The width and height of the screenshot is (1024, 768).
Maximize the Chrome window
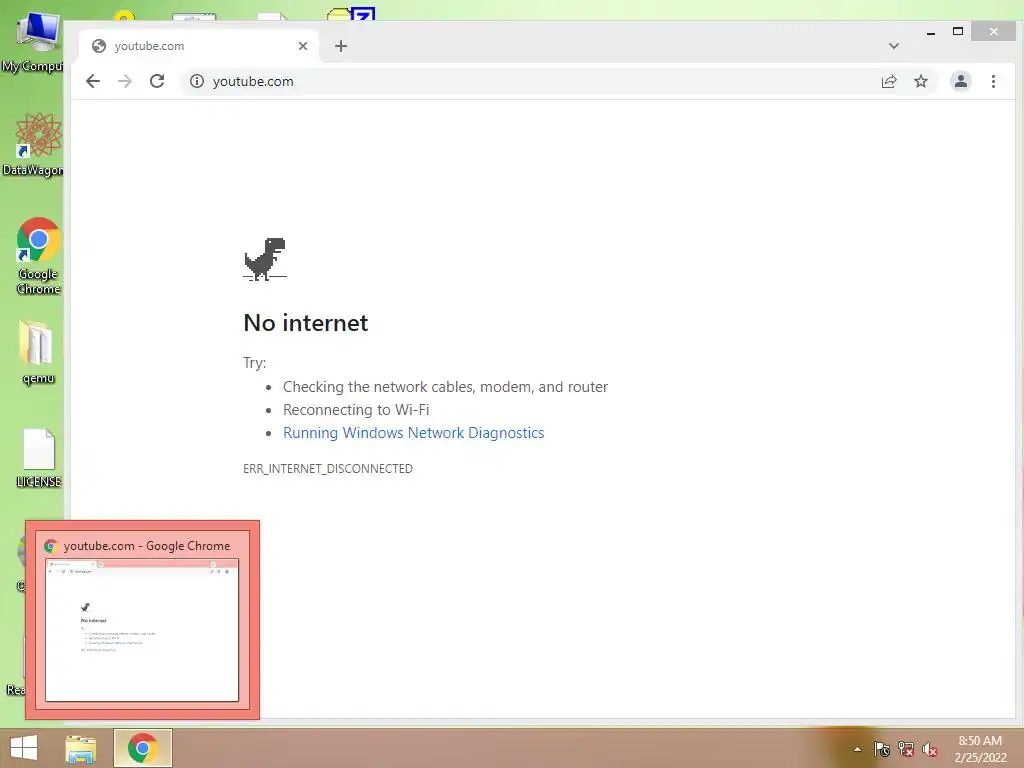[958, 31]
